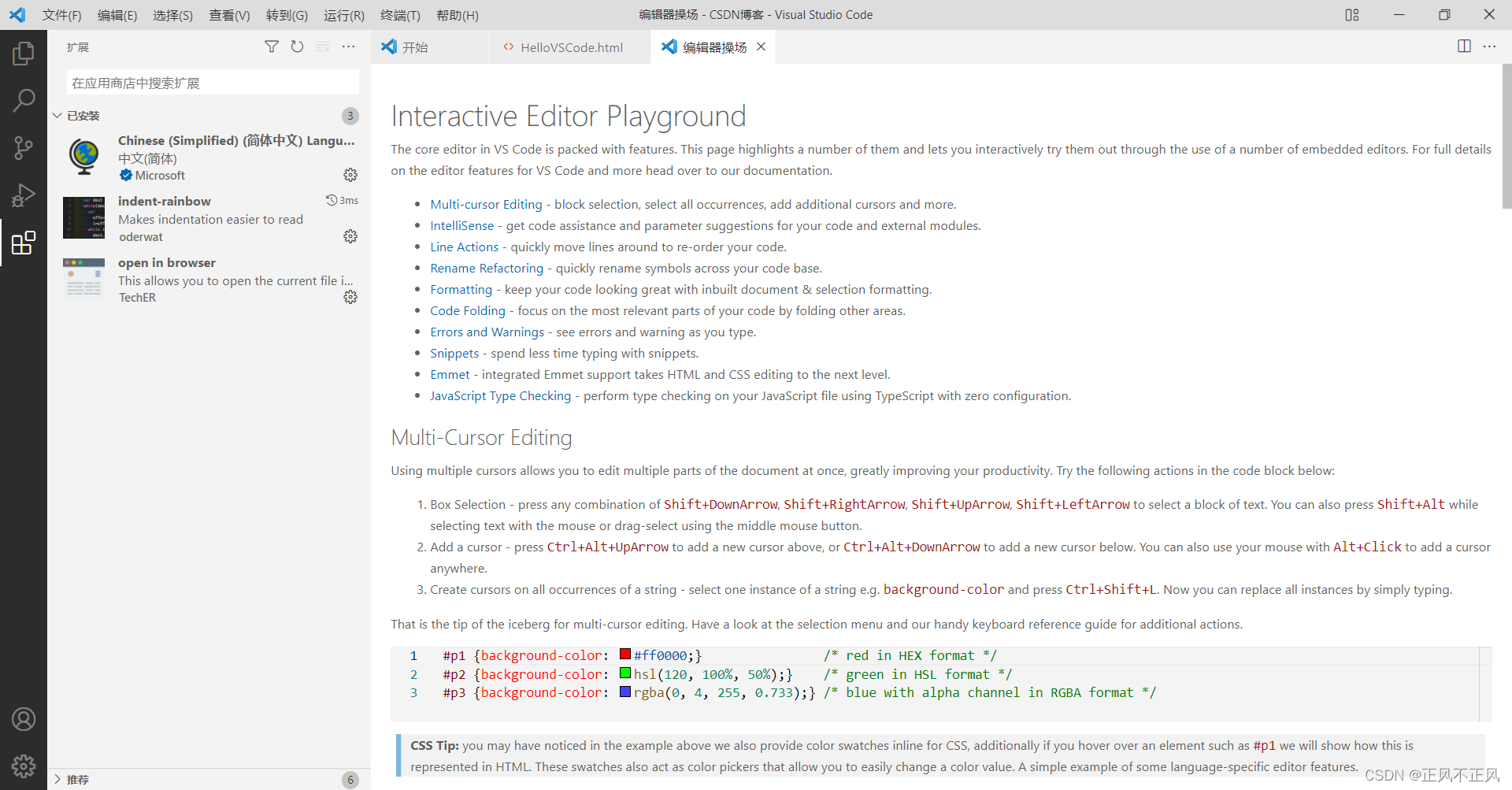
Task: Open the Accounts menu icon
Action: point(24,719)
